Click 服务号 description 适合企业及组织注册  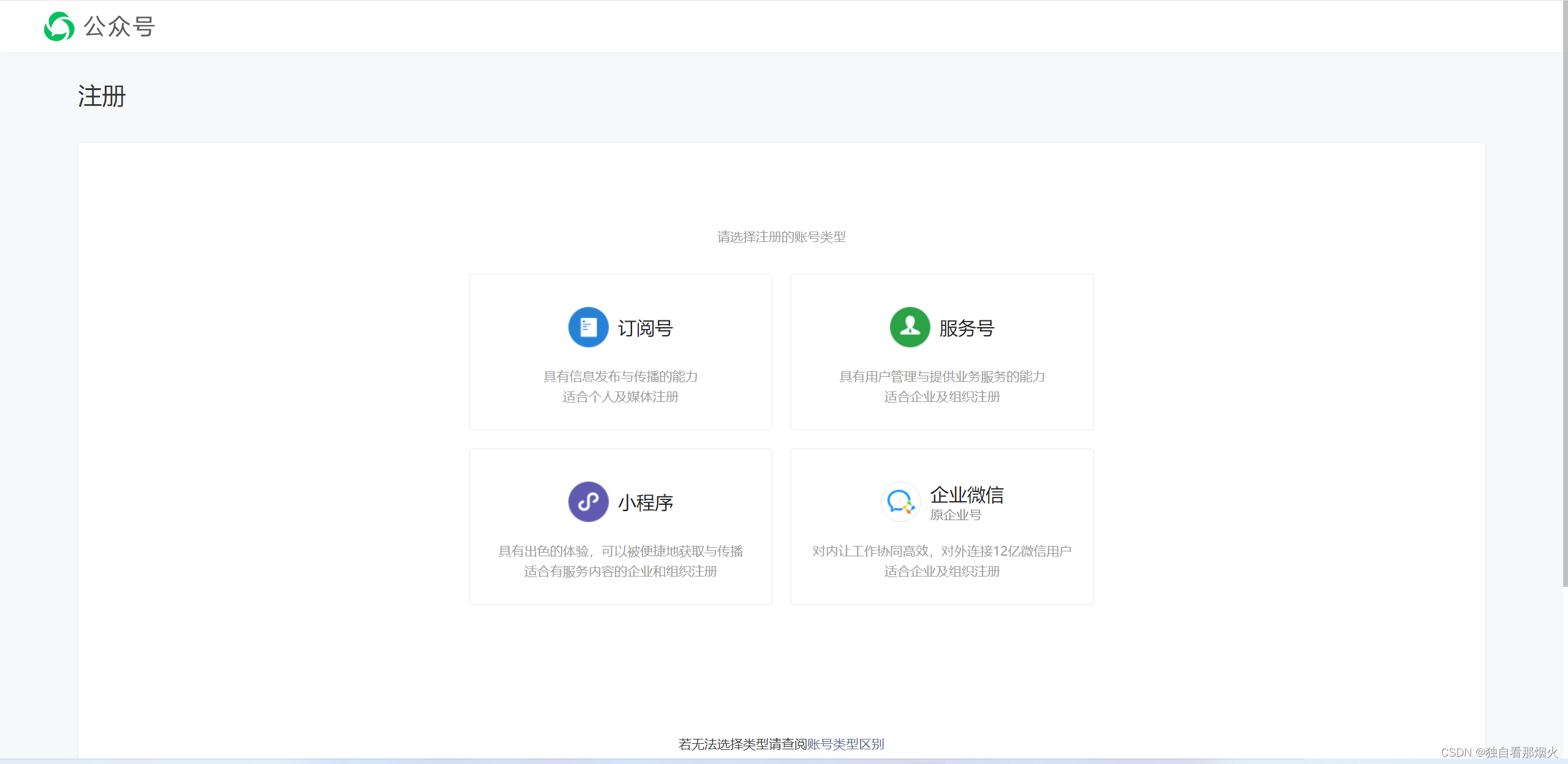tap(941, 397)
